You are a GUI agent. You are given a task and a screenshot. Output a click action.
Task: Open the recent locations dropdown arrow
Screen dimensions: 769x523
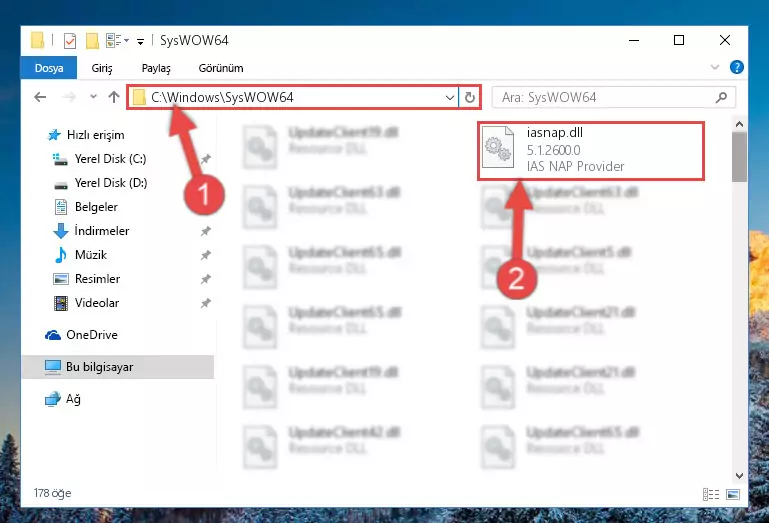pos(93,97)
